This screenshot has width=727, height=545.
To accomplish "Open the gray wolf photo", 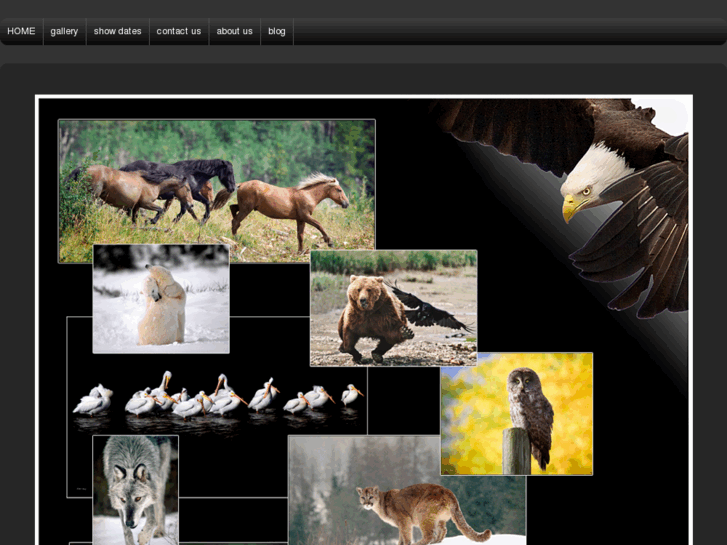I will pos(135,488).
